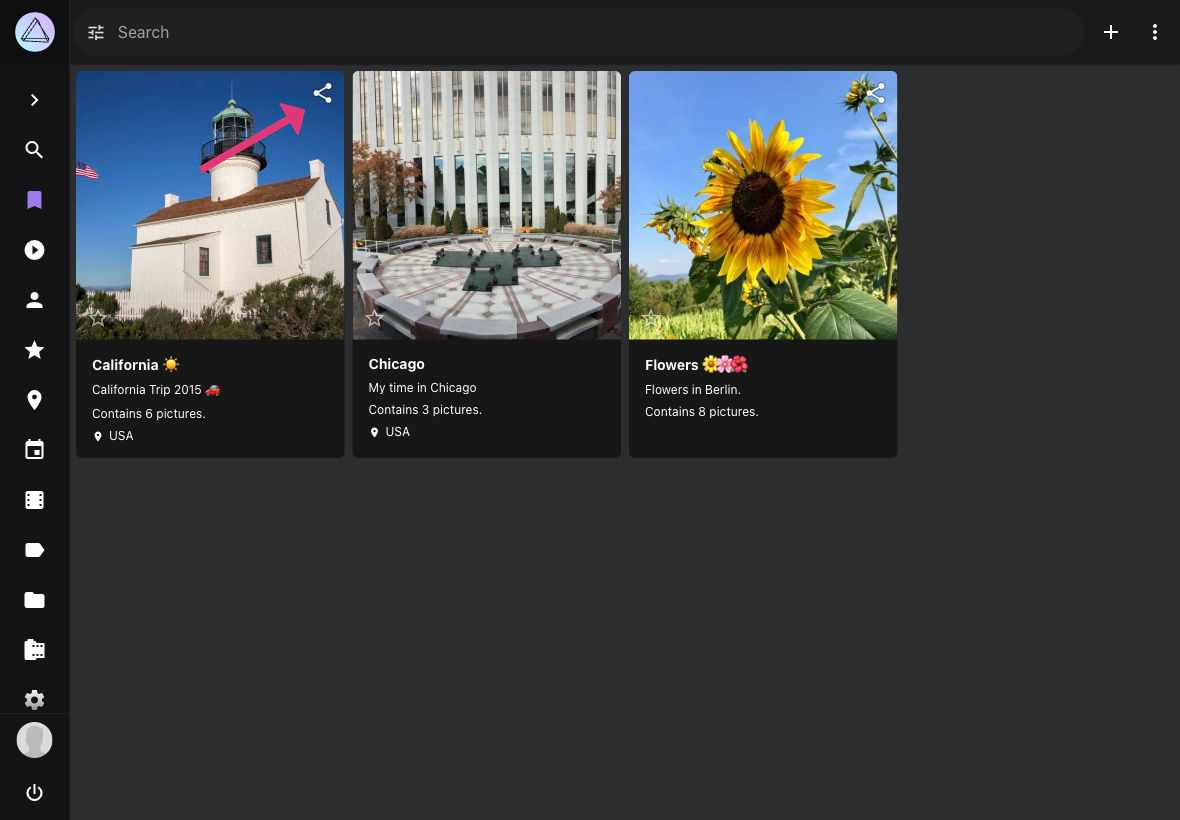The height and width of the screenshot is (820, 1180).
Task: Open the search filter sliders control
Action: [x=96, y=32]
